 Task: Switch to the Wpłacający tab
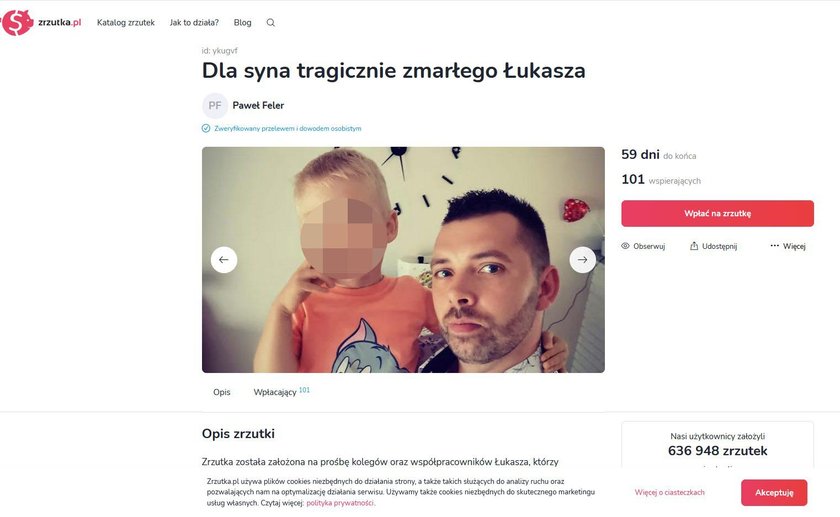tap(275, 392)
